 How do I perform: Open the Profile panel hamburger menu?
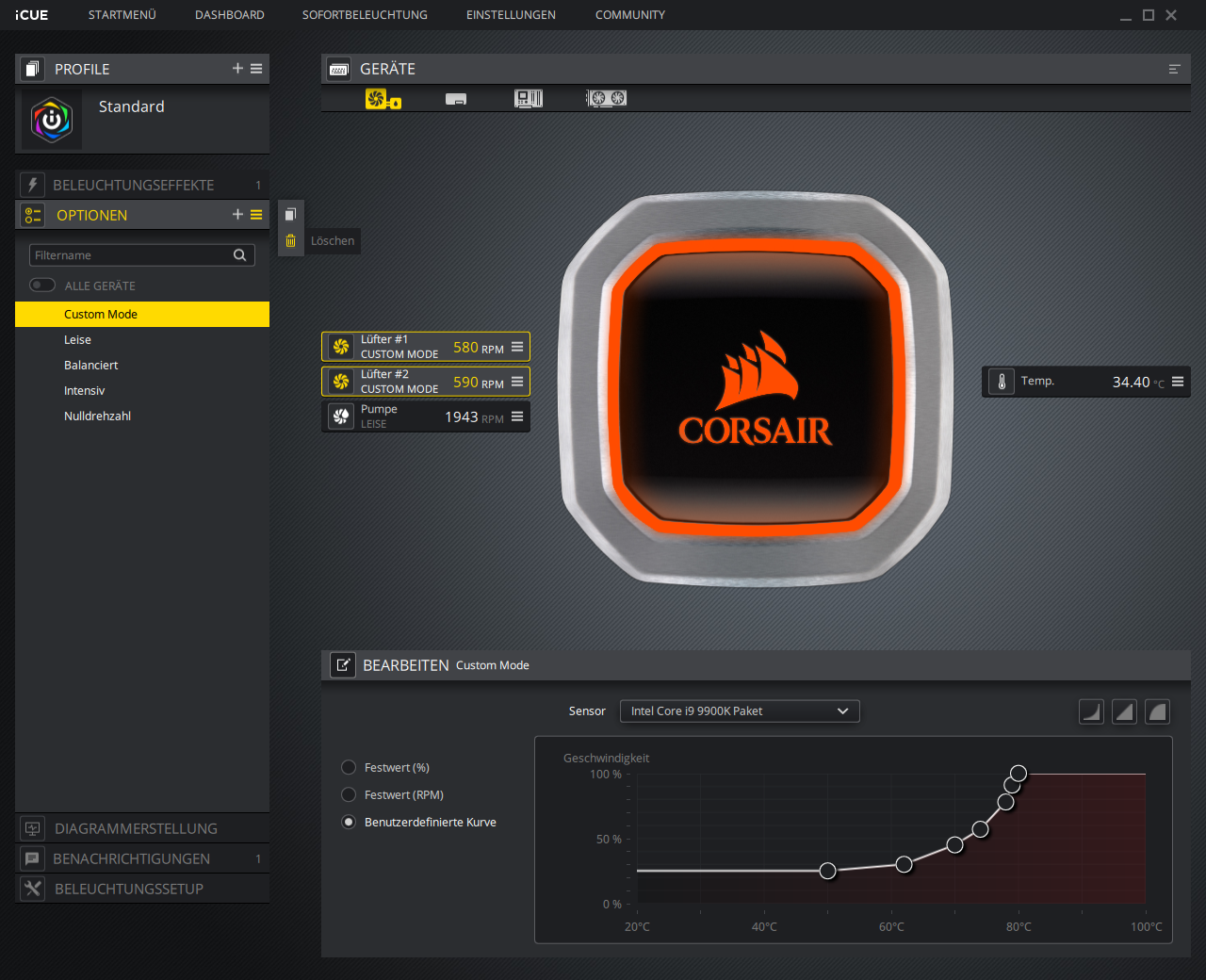click(x=256, y=69)
